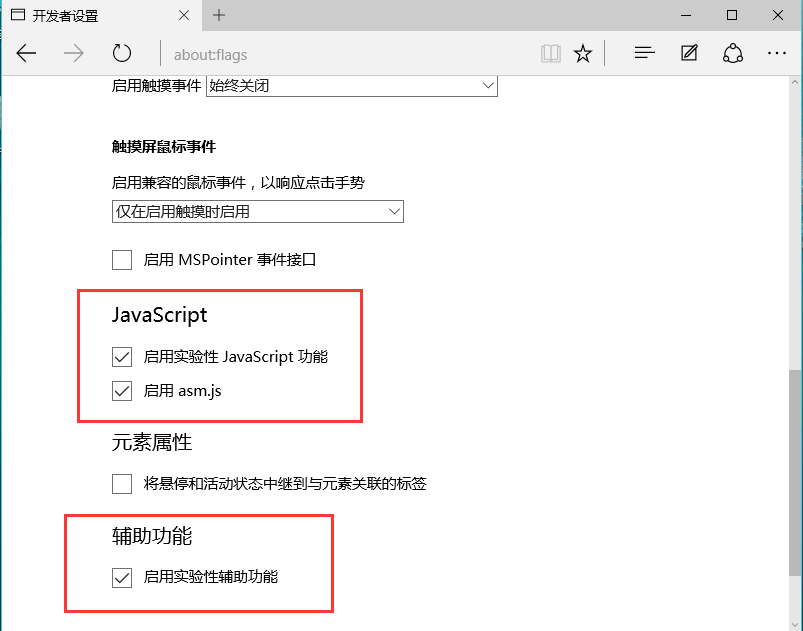Viewport: 803px width, 631px height.
Task: Check 将悬停和活动状态中继到与元素关联的标签
Action: (121, 483)
